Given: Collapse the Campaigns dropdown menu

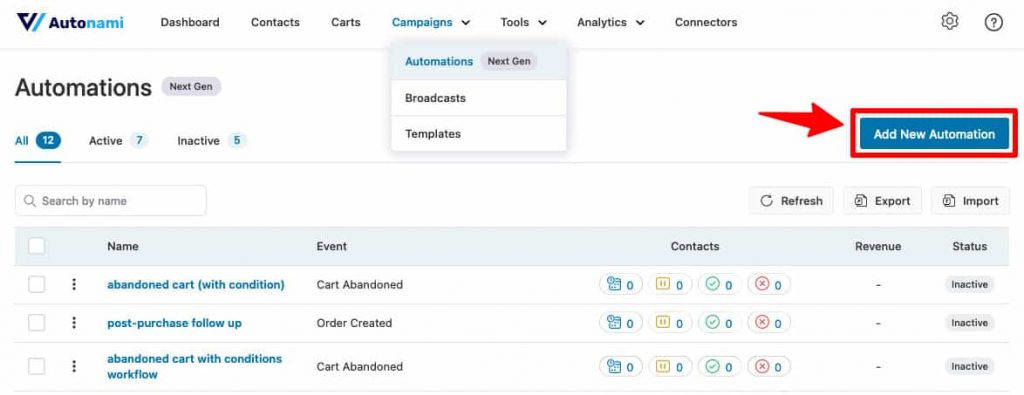Looking at the screenshot, I should tap(431, 22).
